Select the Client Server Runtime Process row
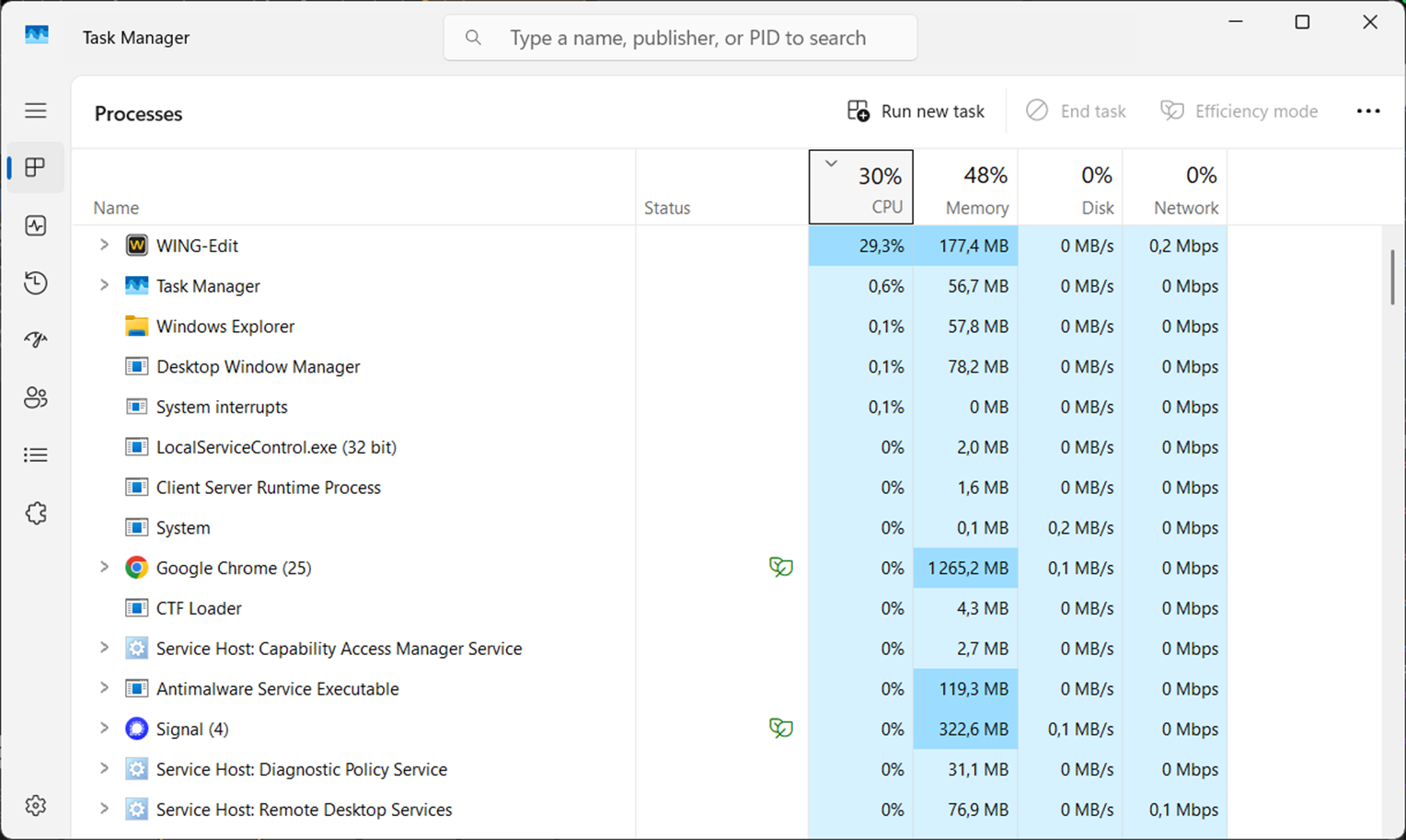 point(650,488)
